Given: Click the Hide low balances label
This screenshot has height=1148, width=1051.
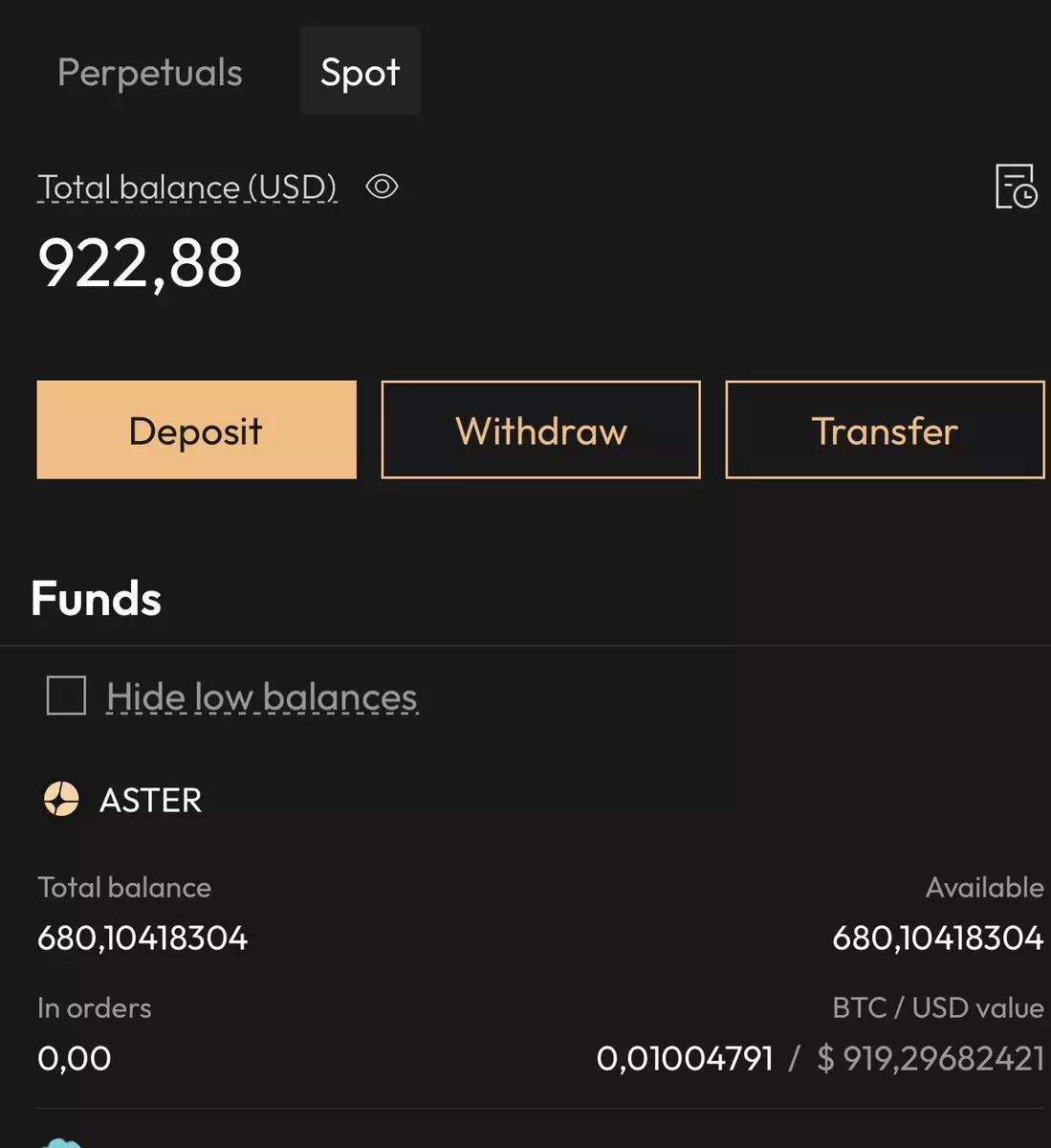Looking at the screenshot, I should (262, 697).
